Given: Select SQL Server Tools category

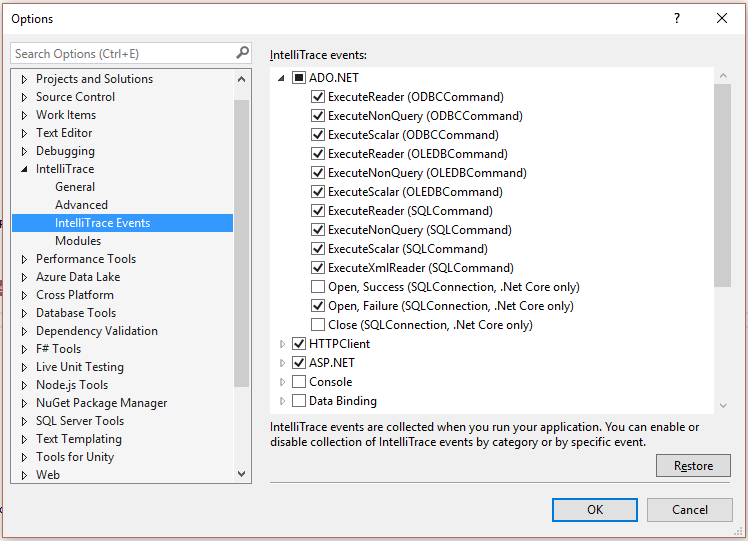Looking at the screenshot, I should (80, 421).
